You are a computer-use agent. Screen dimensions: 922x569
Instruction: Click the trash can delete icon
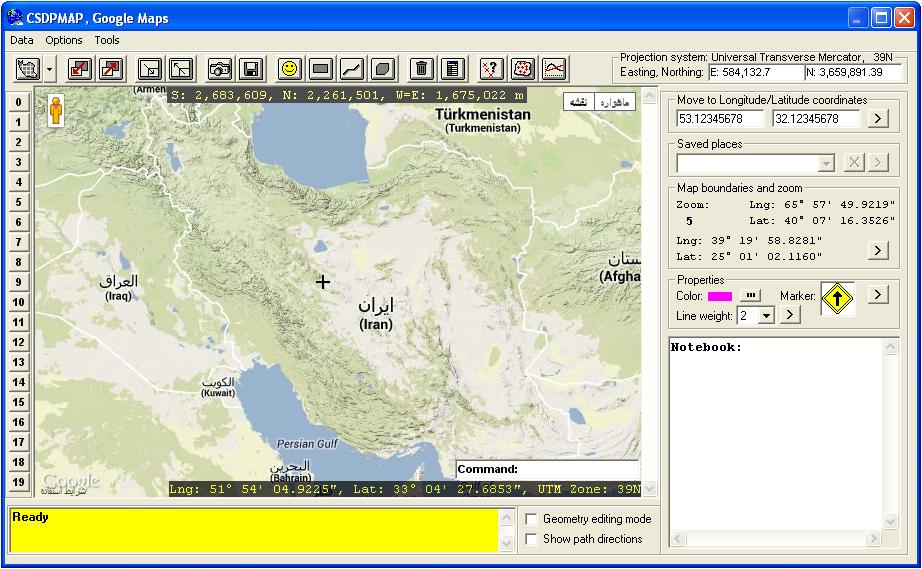[421, 69]
